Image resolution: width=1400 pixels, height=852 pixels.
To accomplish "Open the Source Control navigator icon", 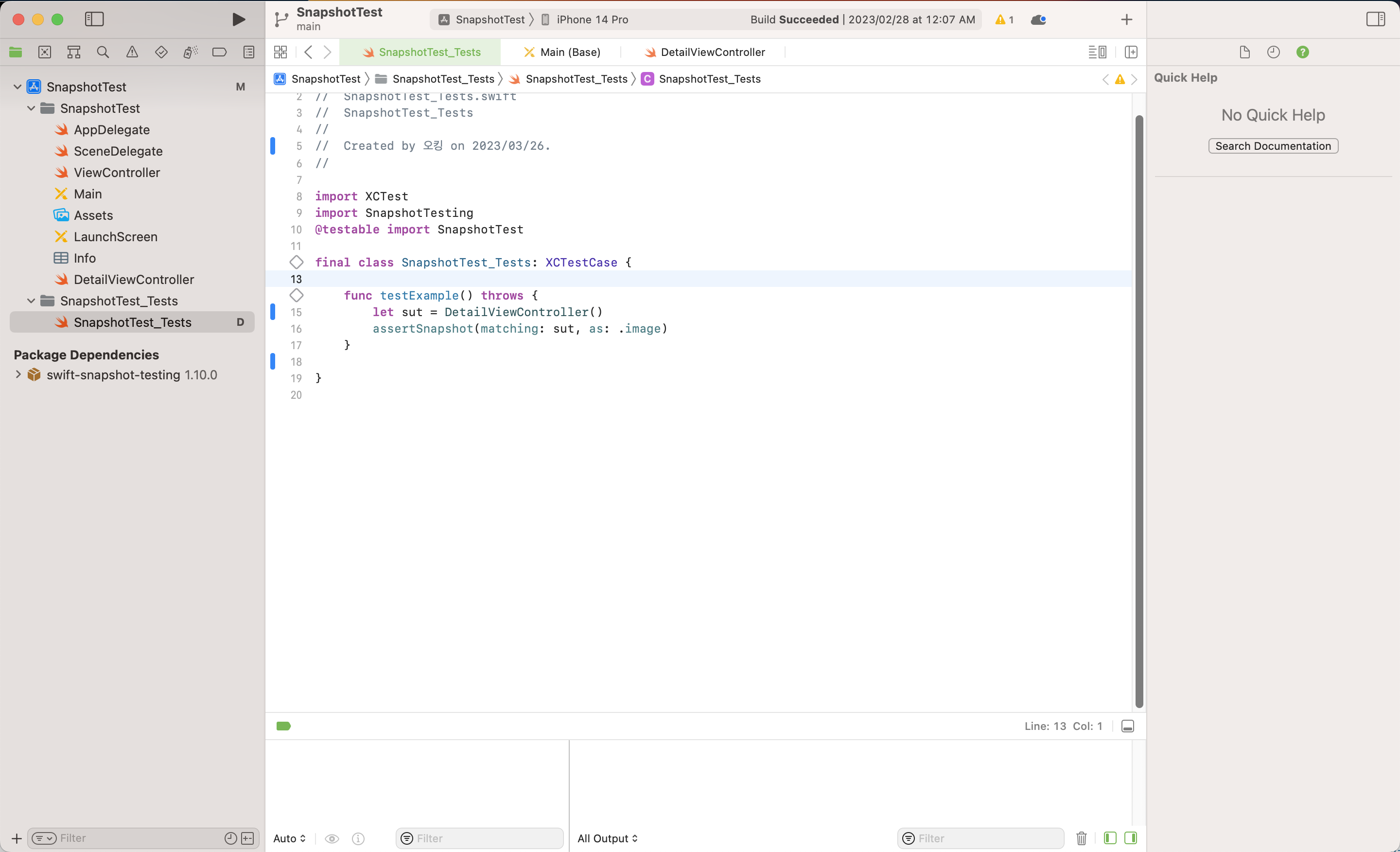I will point(44,53).
